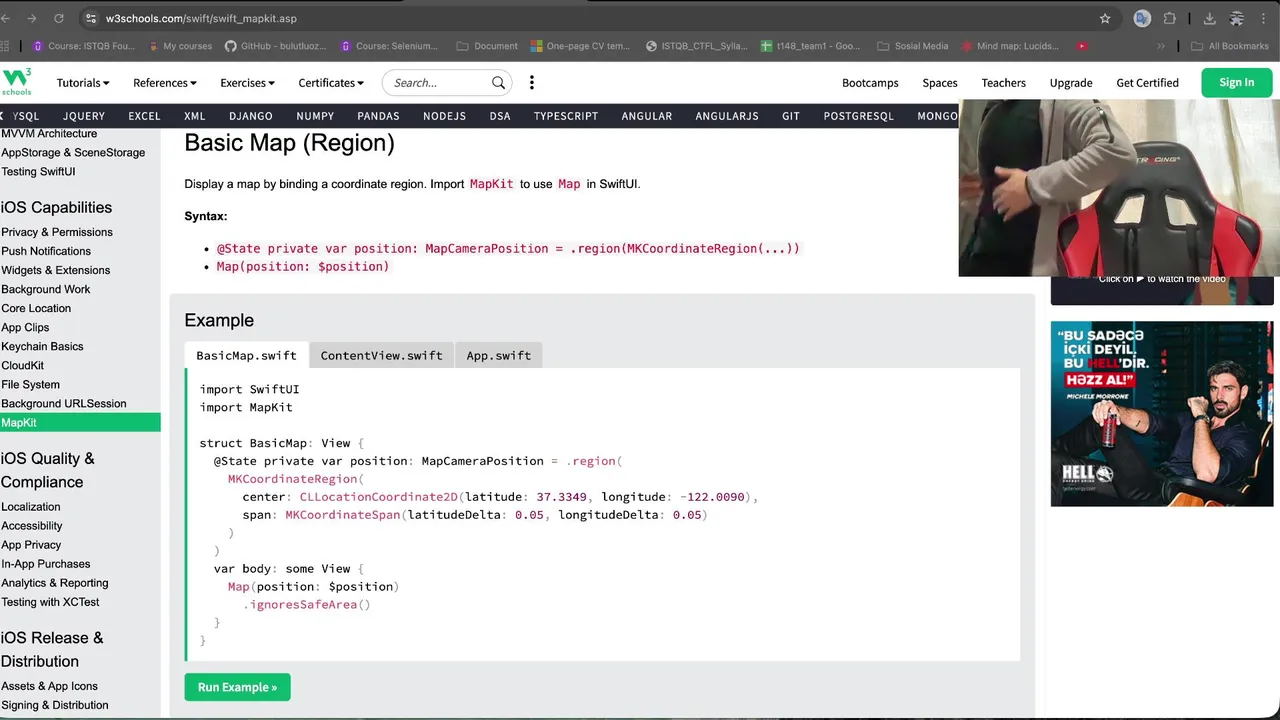Open the browser extensions puzzle icon
The image size is (1280, 720).
pyautogui.click(x=1170, y=18)
